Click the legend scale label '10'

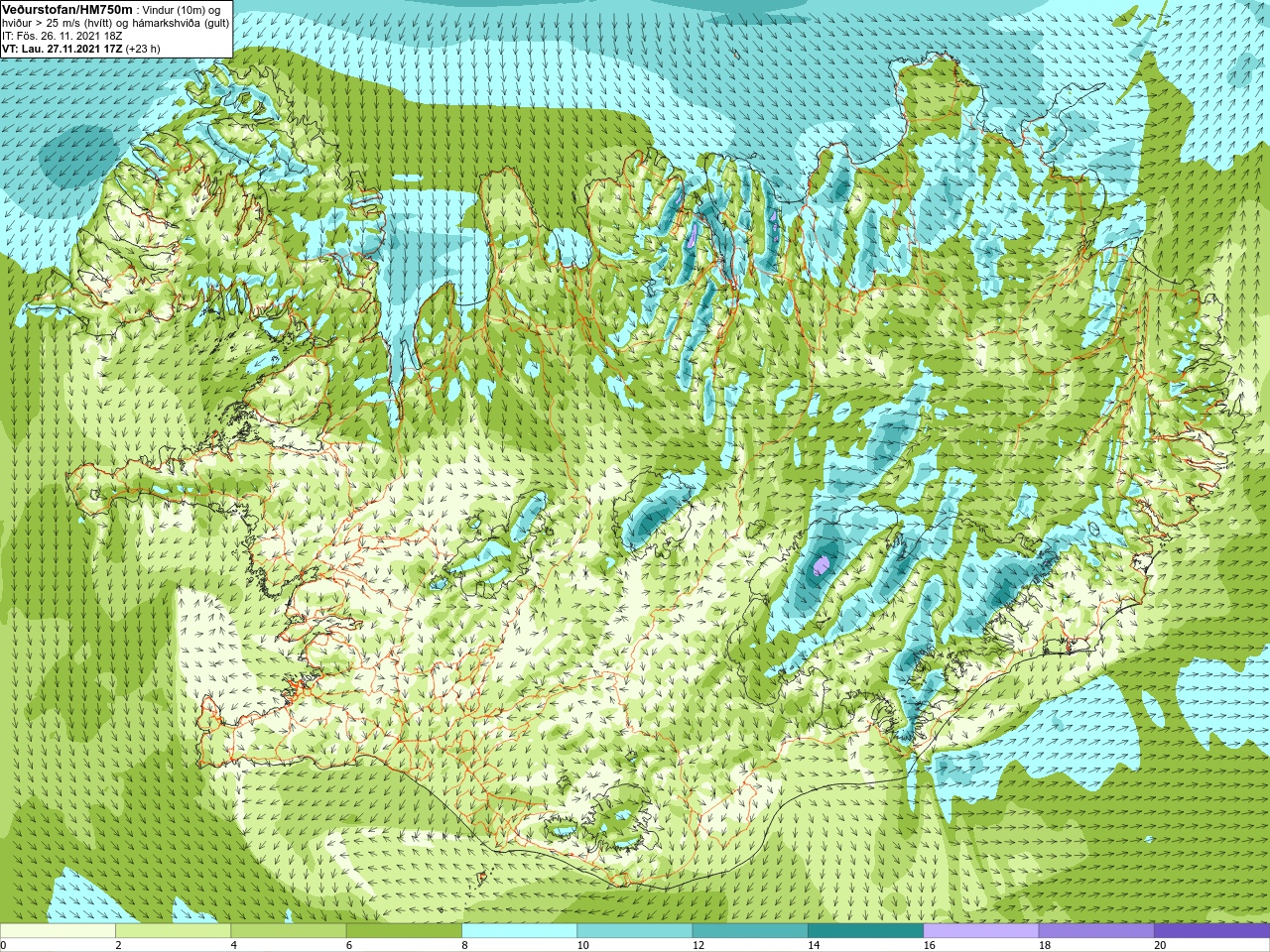coord(582,945)
